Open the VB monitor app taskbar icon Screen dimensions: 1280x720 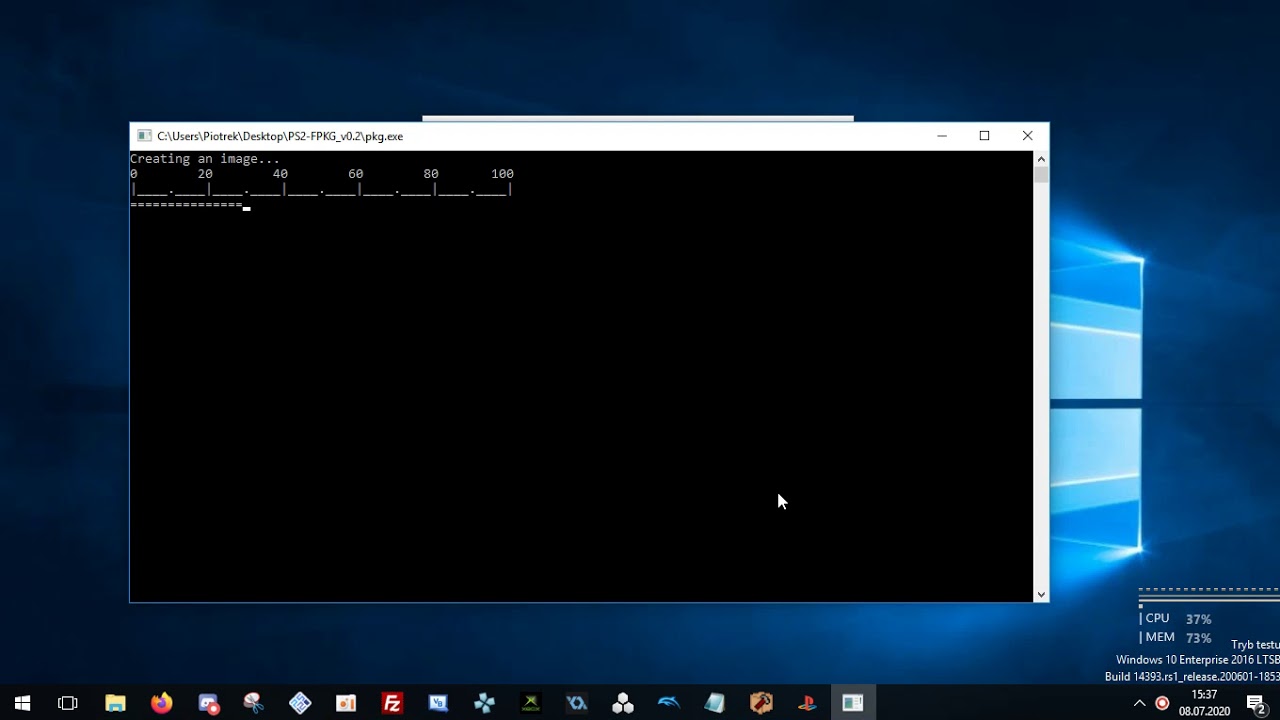point(438,703)
